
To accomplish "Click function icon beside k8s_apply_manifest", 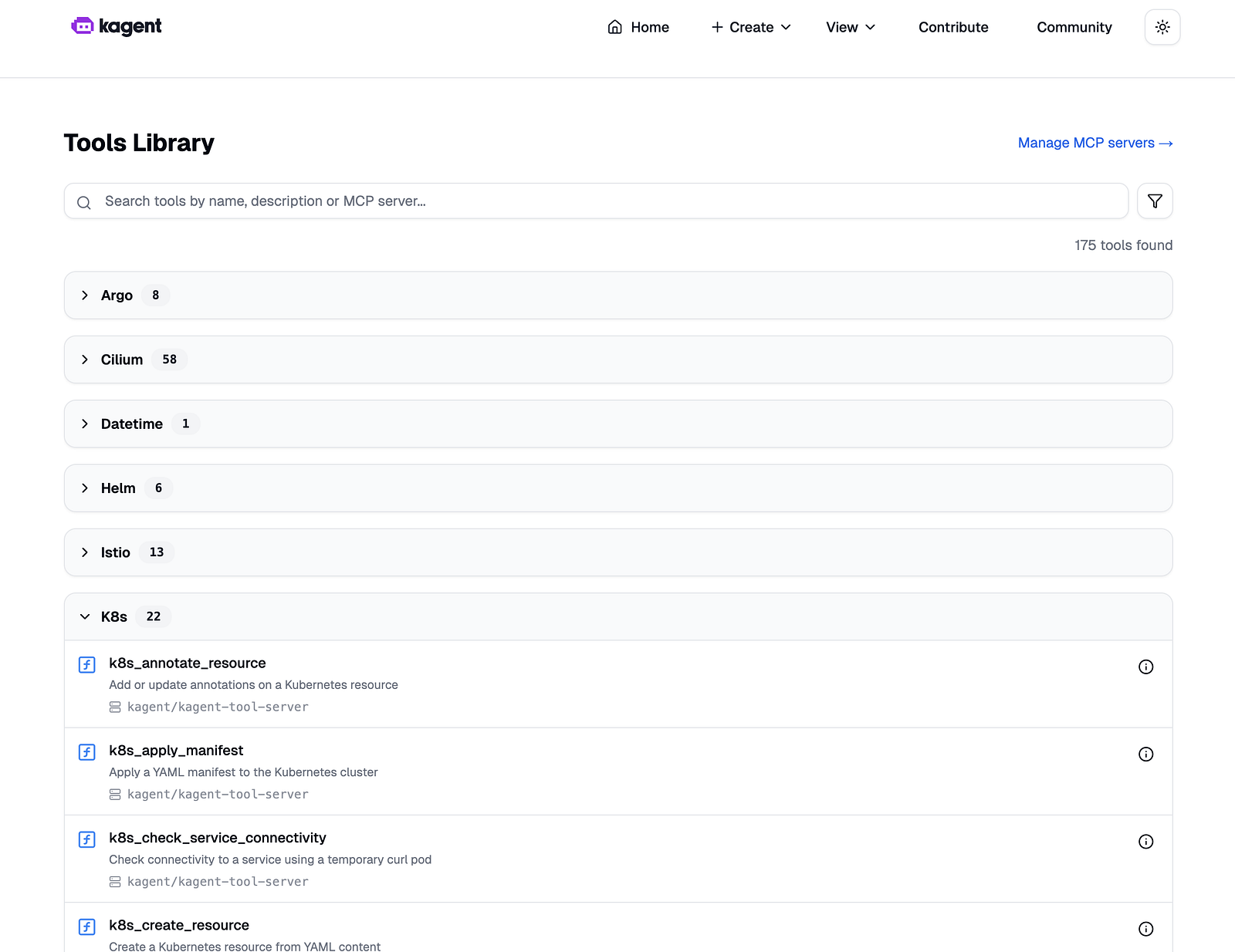I will [87, 751].
